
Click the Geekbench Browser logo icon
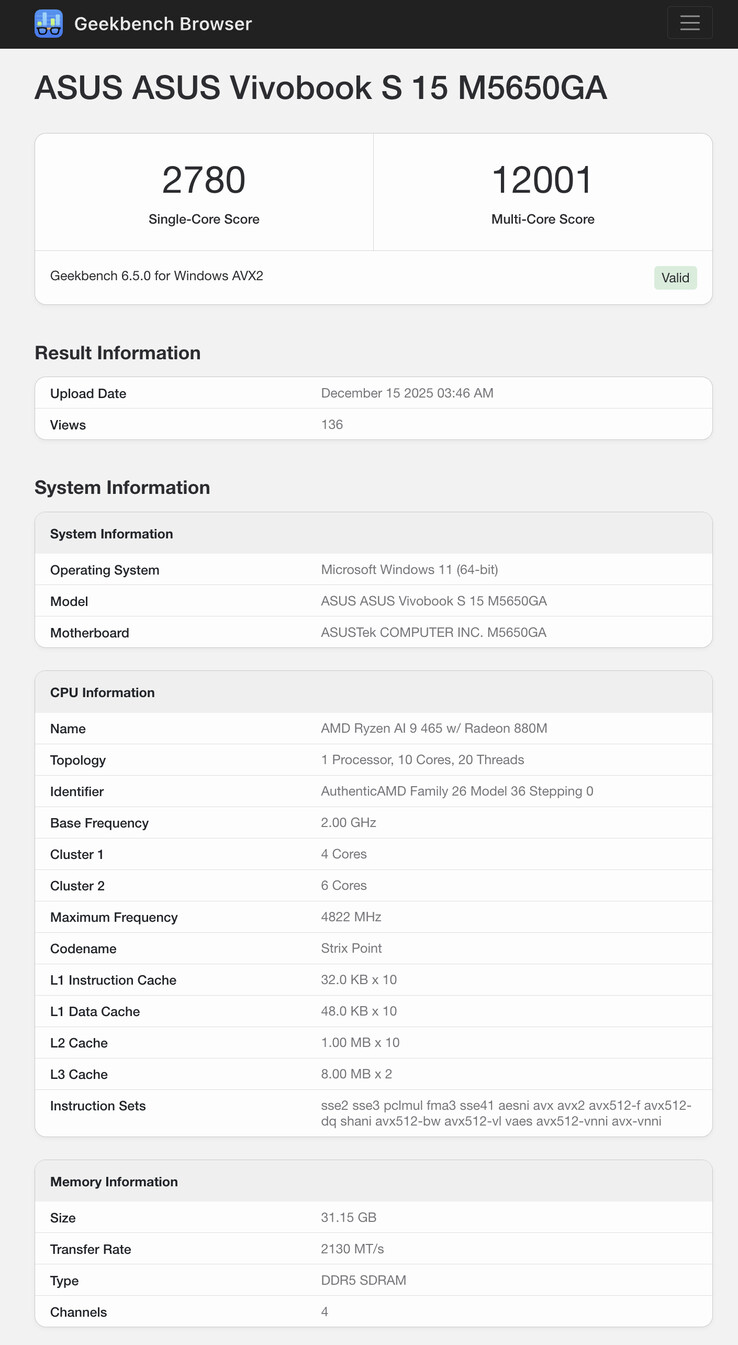tap(48, 22)
